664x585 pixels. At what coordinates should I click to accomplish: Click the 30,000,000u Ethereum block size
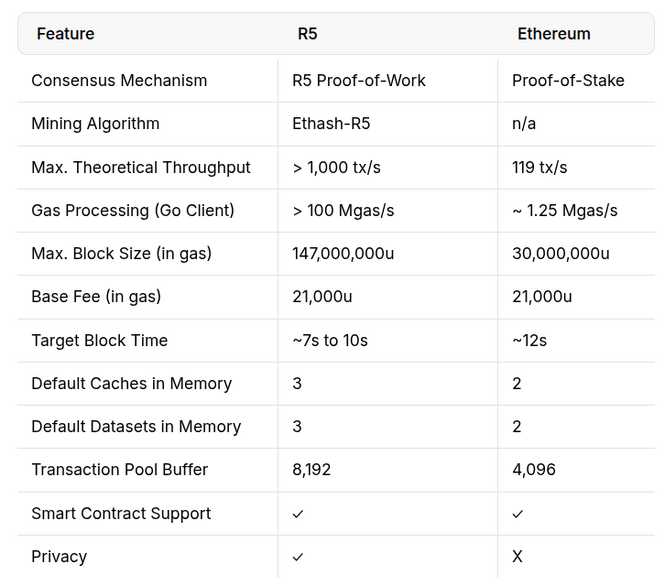tap(561, 254)
